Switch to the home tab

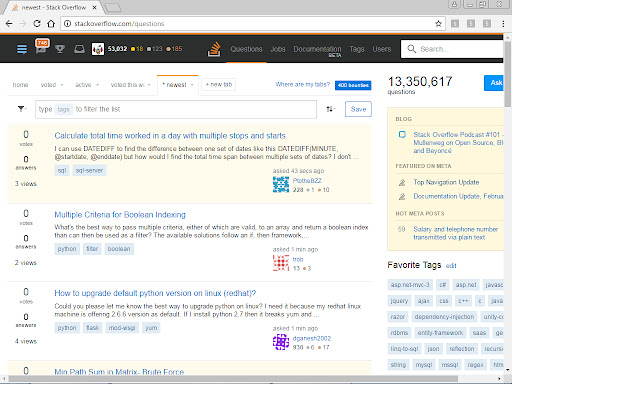point(20,84)
